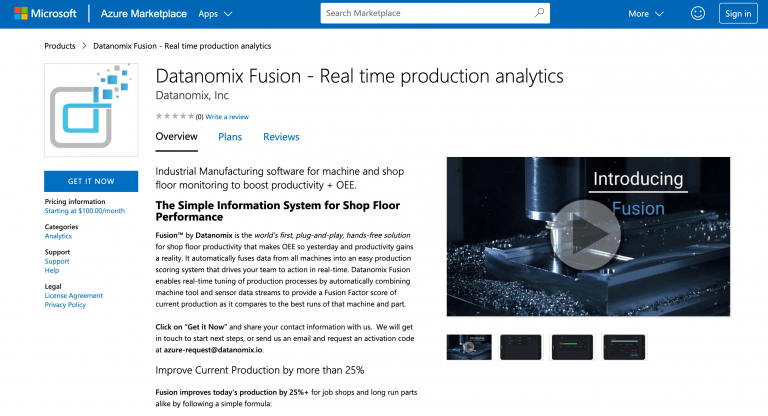Play the Introducing Fusion video
This screenshot has width=768, height=416.
[586, 235]
